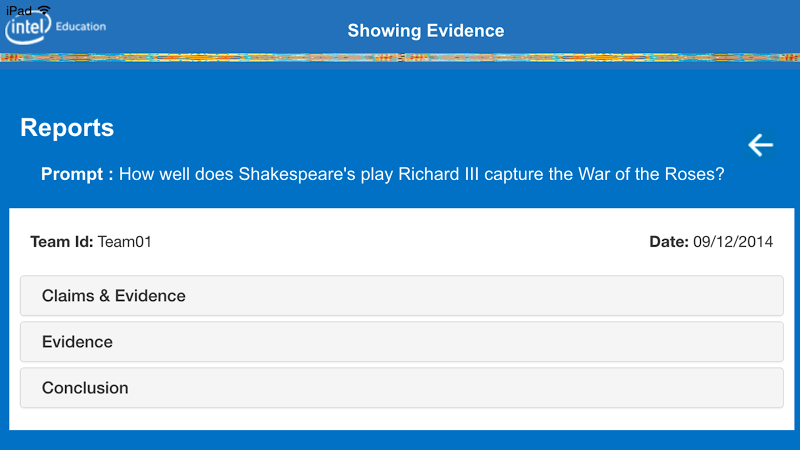
Task: Click the blue area below the report panel
Action: (400, 440)
